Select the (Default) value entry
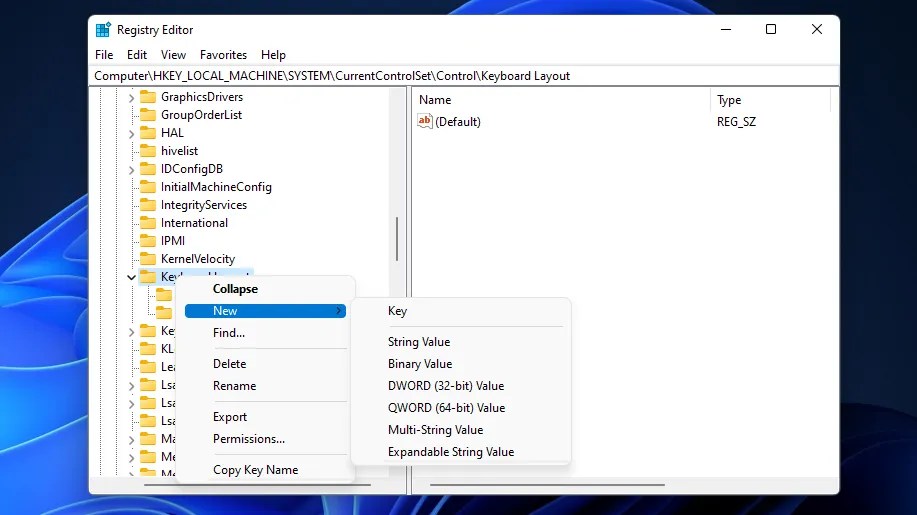Screen dimensions: 917x515 point(457,122)
